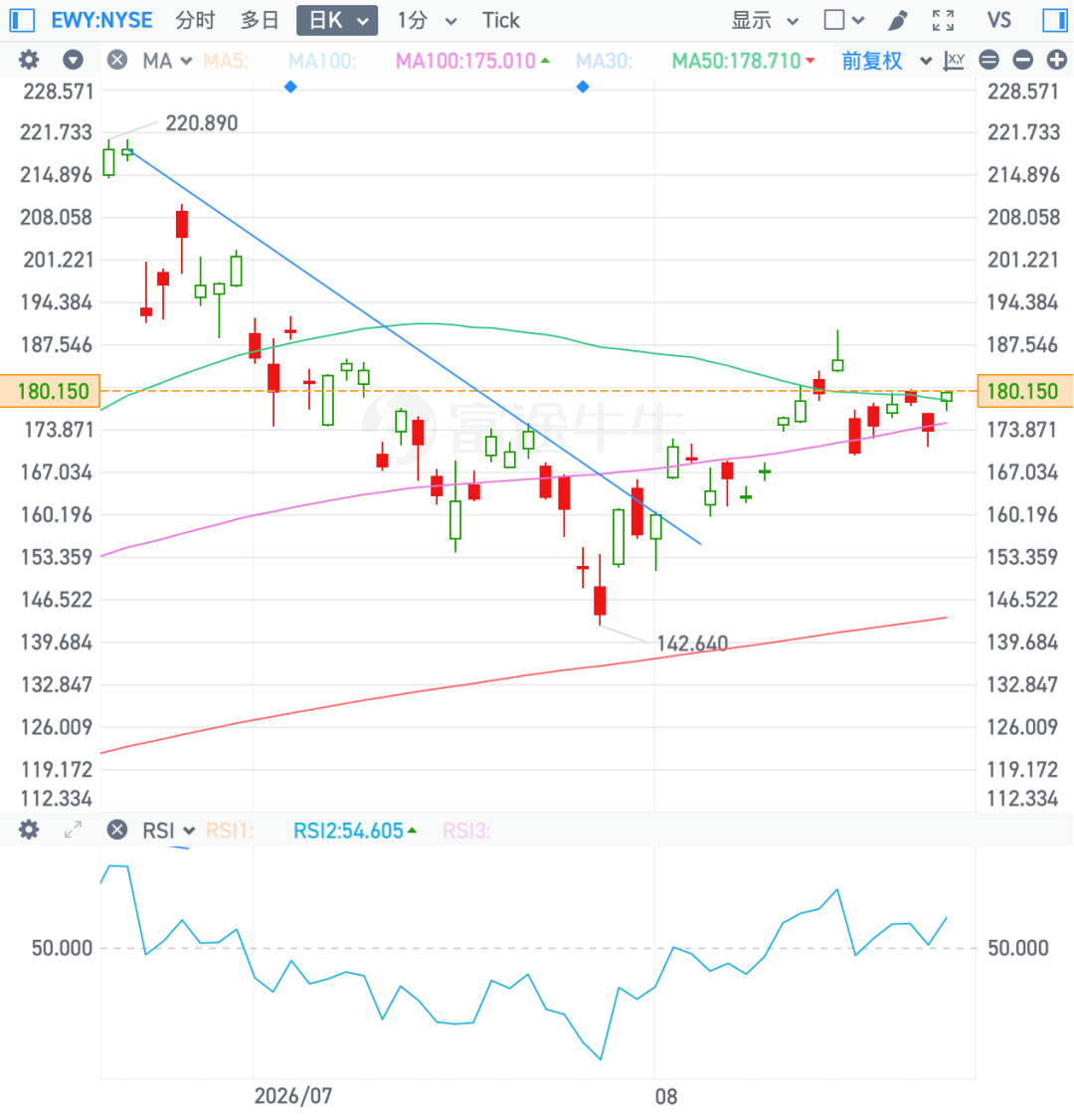
Task: Open the RSI indicator type dropdown
Action: 168,831
